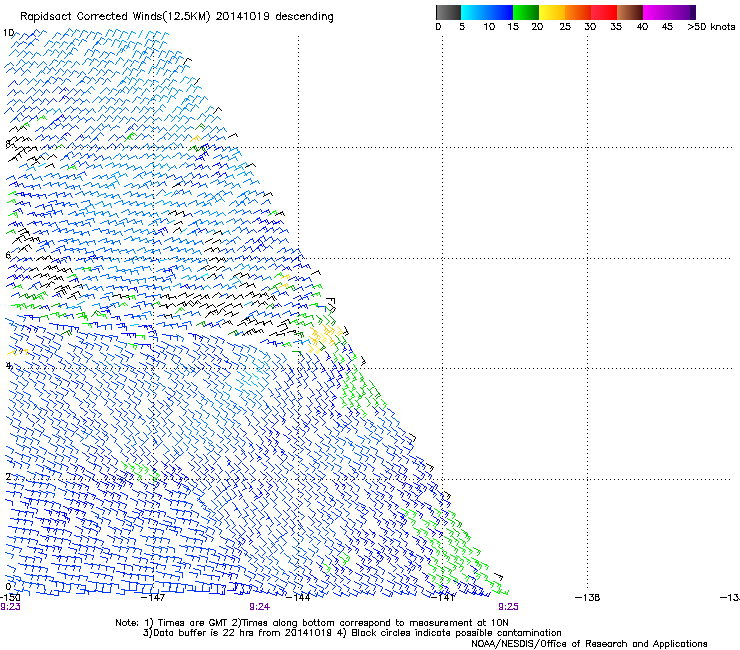The width and height of the screenshot is (740, 650).
Task: Click the blue 5–15 knot color band
Action: [487, 12]
